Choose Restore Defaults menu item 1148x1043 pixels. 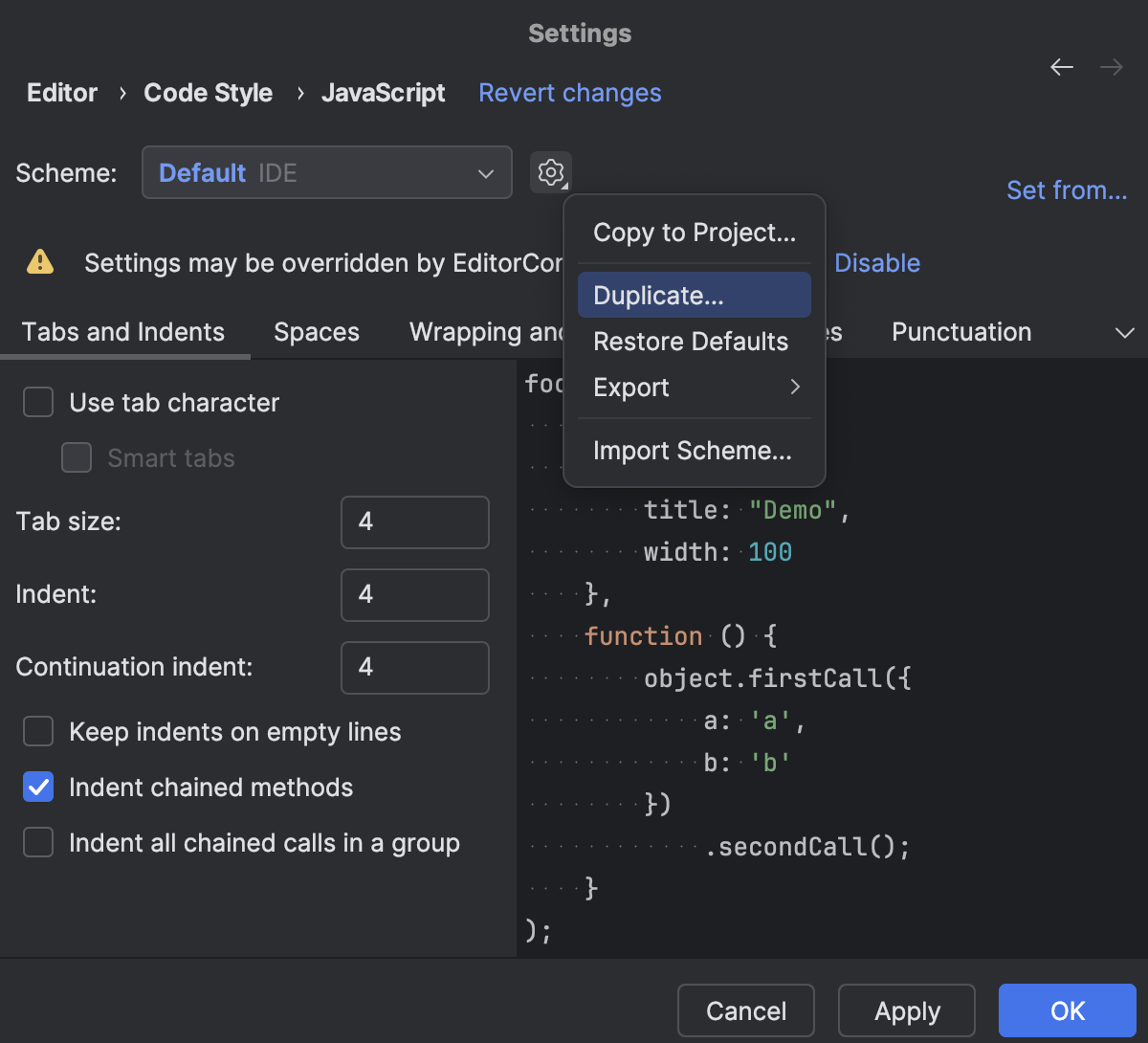[x=695, y=342]
